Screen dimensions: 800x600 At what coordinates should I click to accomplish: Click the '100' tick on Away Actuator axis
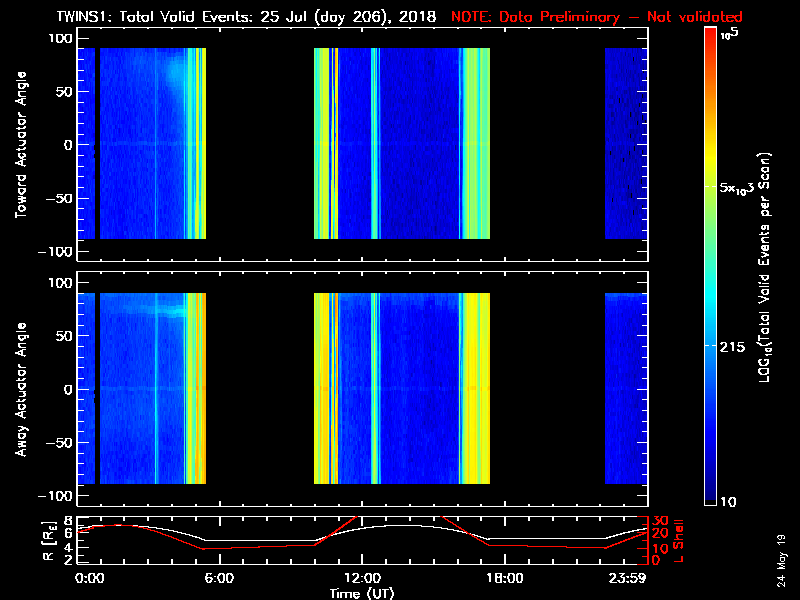61,283
